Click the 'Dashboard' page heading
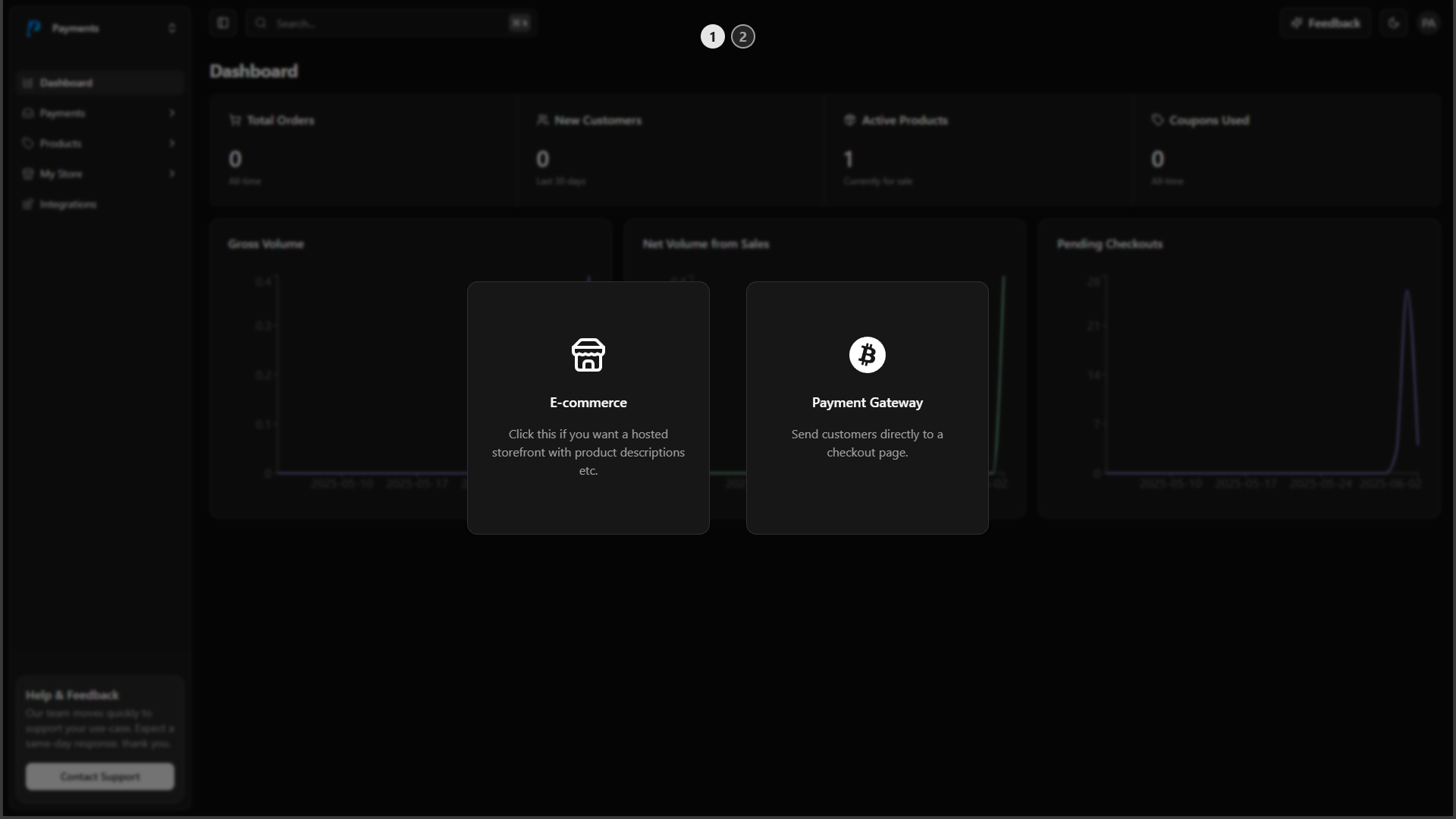 pos(254,71)
